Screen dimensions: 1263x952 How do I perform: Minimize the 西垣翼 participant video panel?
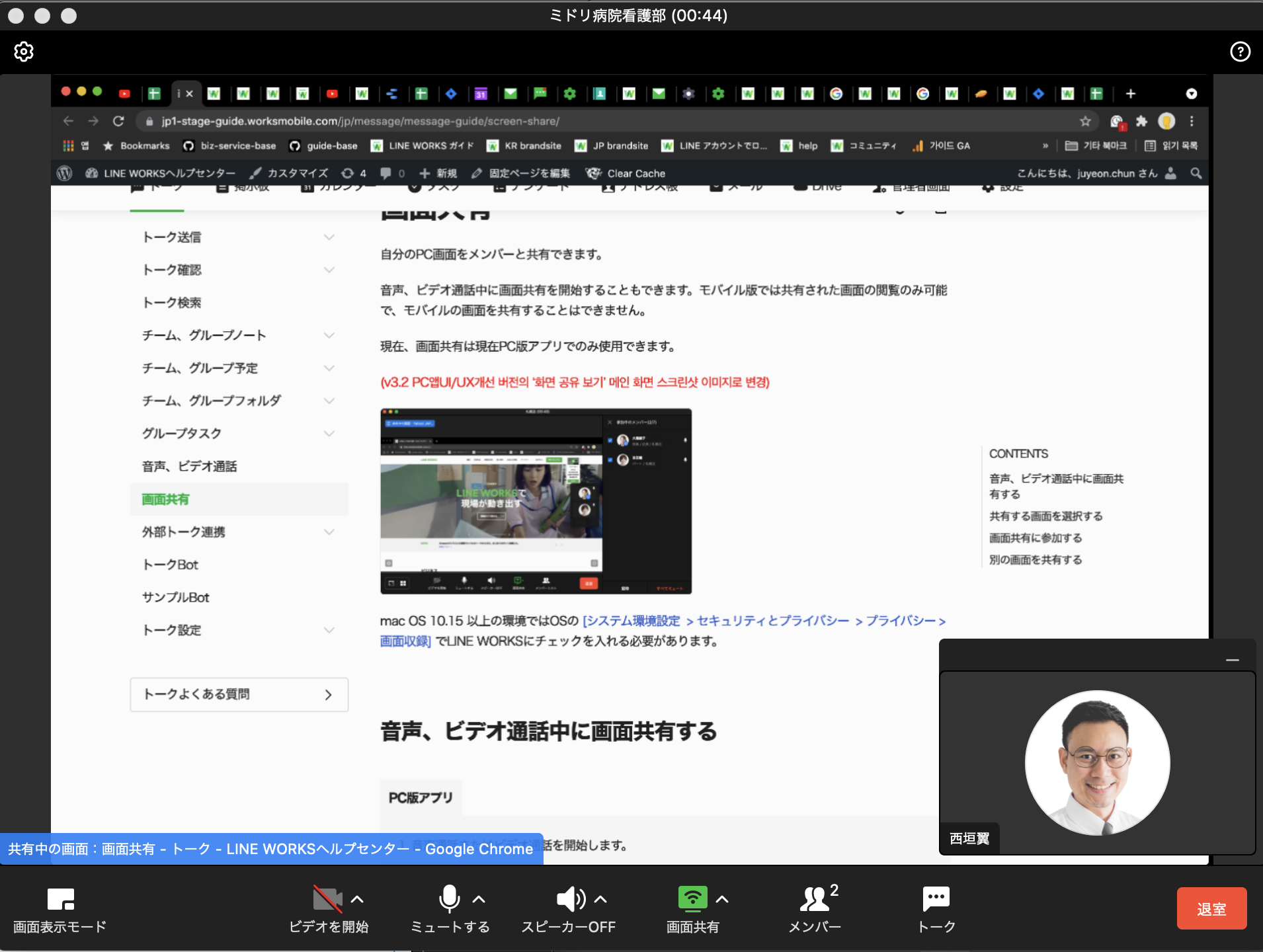1232,660
